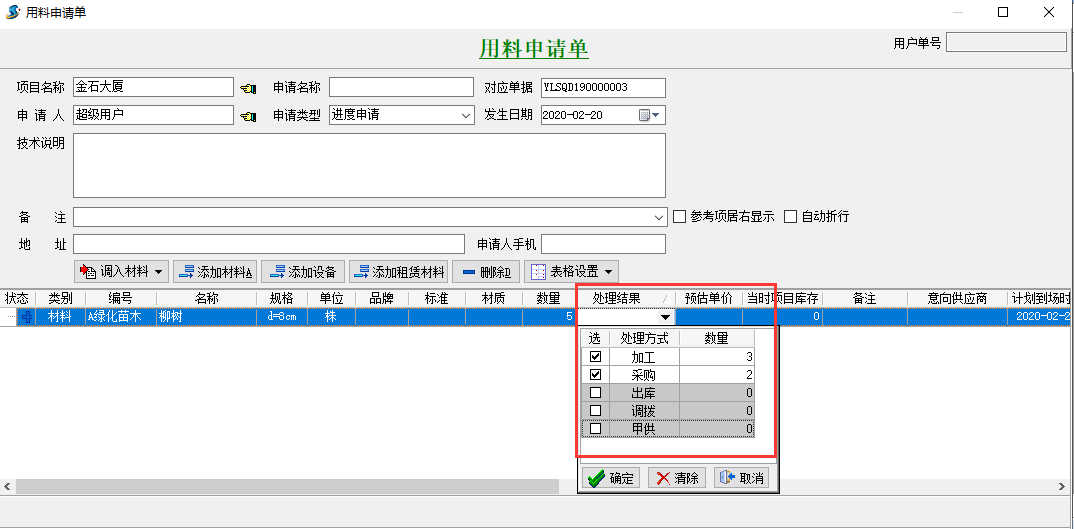
Task: Click the 申请人 input field
Action: [x=153, y=115]
